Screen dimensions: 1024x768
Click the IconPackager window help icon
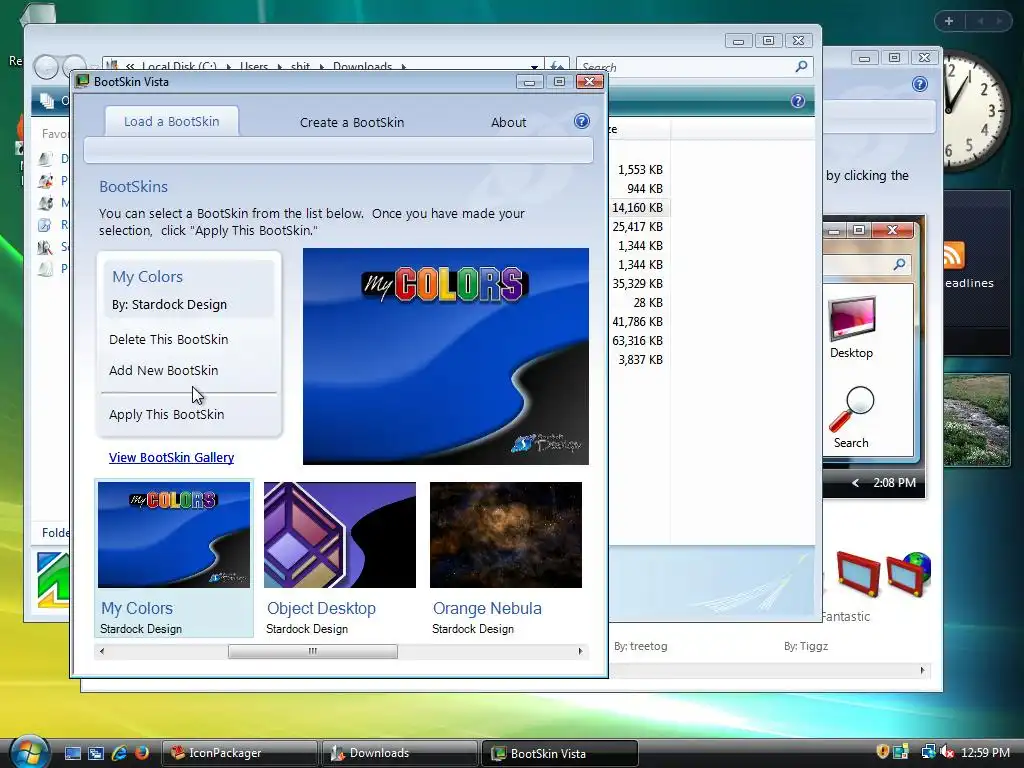tap(920, 84)
